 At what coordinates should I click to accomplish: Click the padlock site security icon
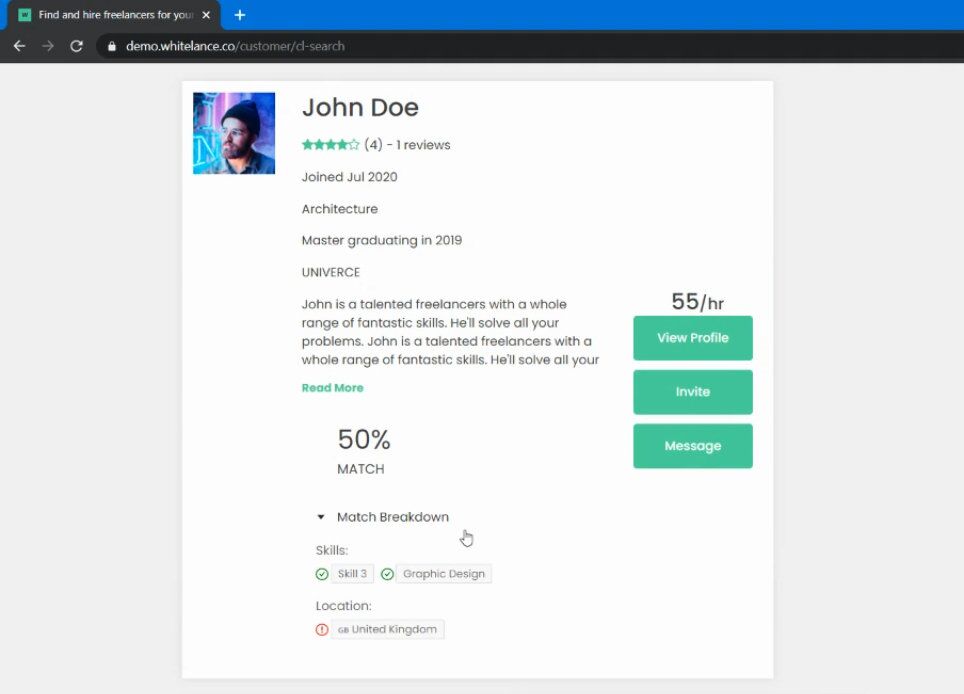[112, 46]
